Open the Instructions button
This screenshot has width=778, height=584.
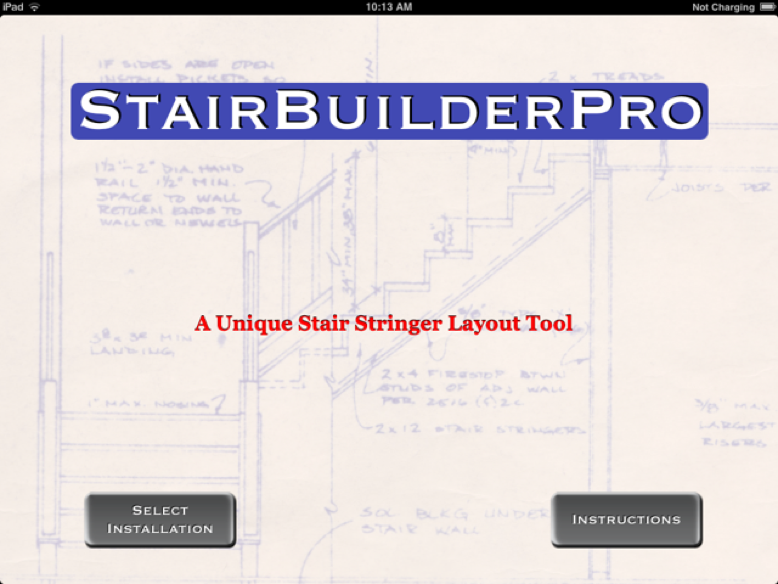point(627,520)
